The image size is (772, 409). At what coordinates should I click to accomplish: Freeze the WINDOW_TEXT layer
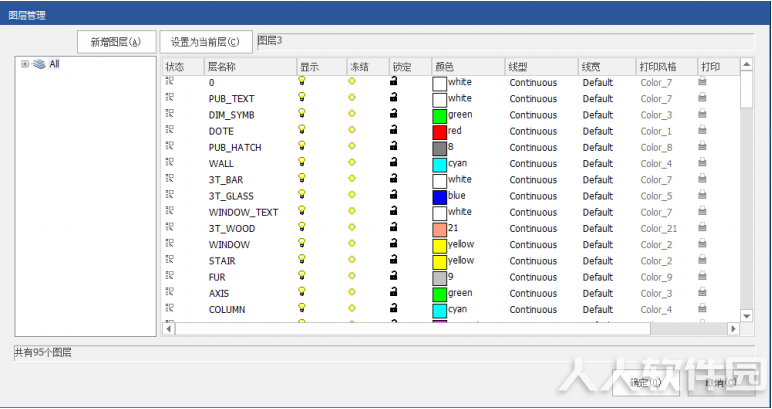coord(352,211)
